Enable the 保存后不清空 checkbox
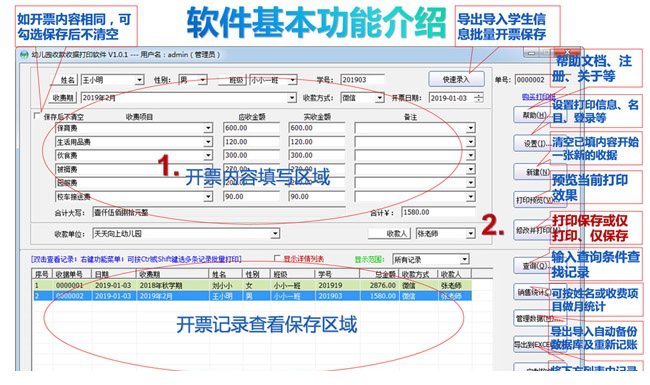Screen dimensions: 650x385 (37, 116)
